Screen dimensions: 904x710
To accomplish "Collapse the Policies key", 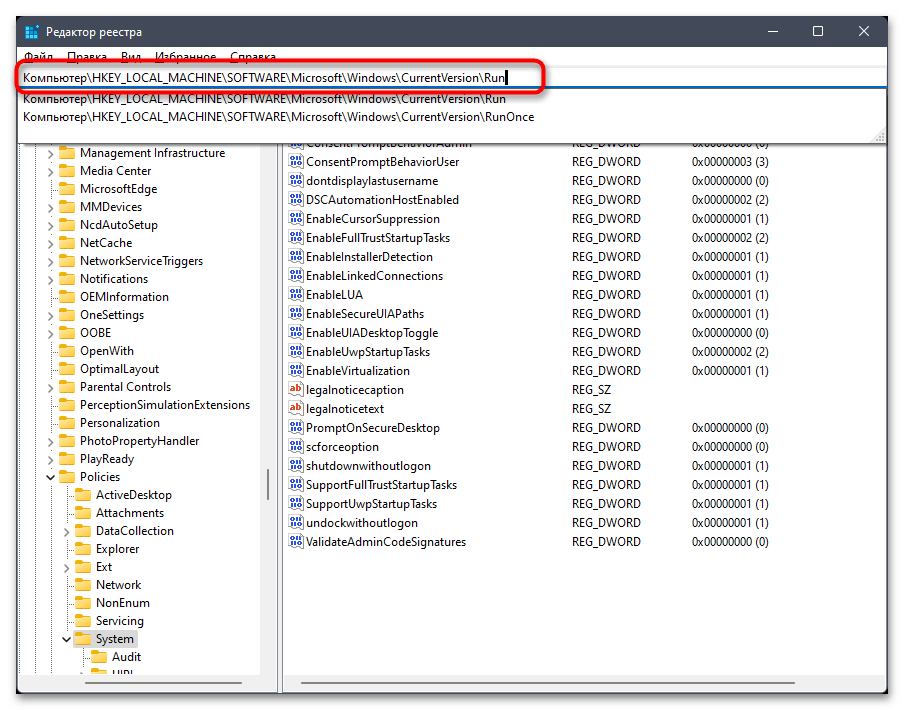I will coord(50,477).
